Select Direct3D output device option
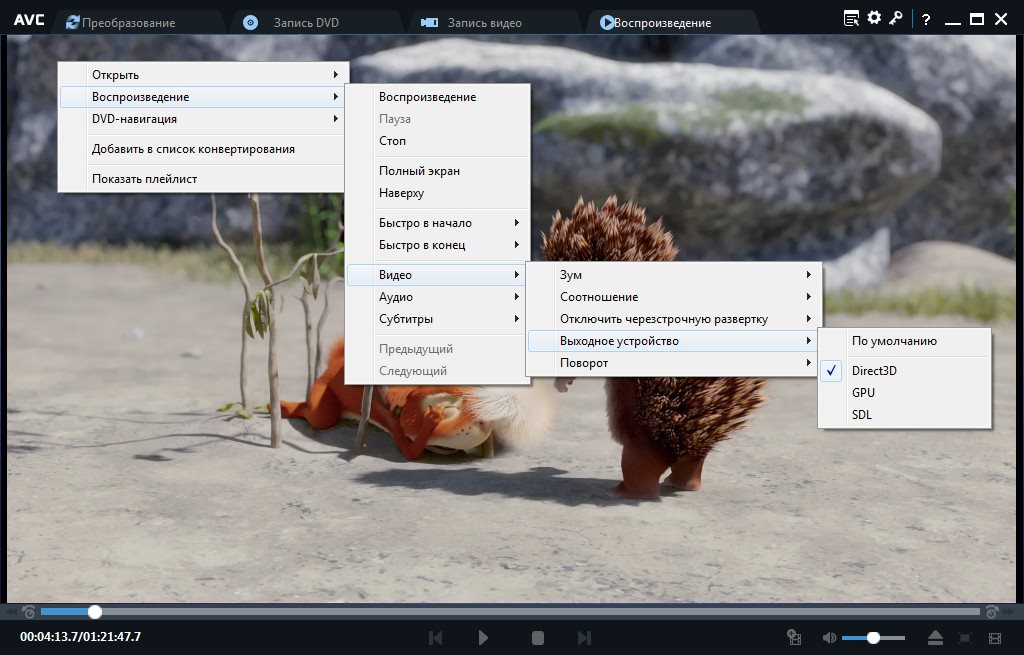The height and width of the screenshot is (655, 1024). pyautogui.click(x=874, y=370)
